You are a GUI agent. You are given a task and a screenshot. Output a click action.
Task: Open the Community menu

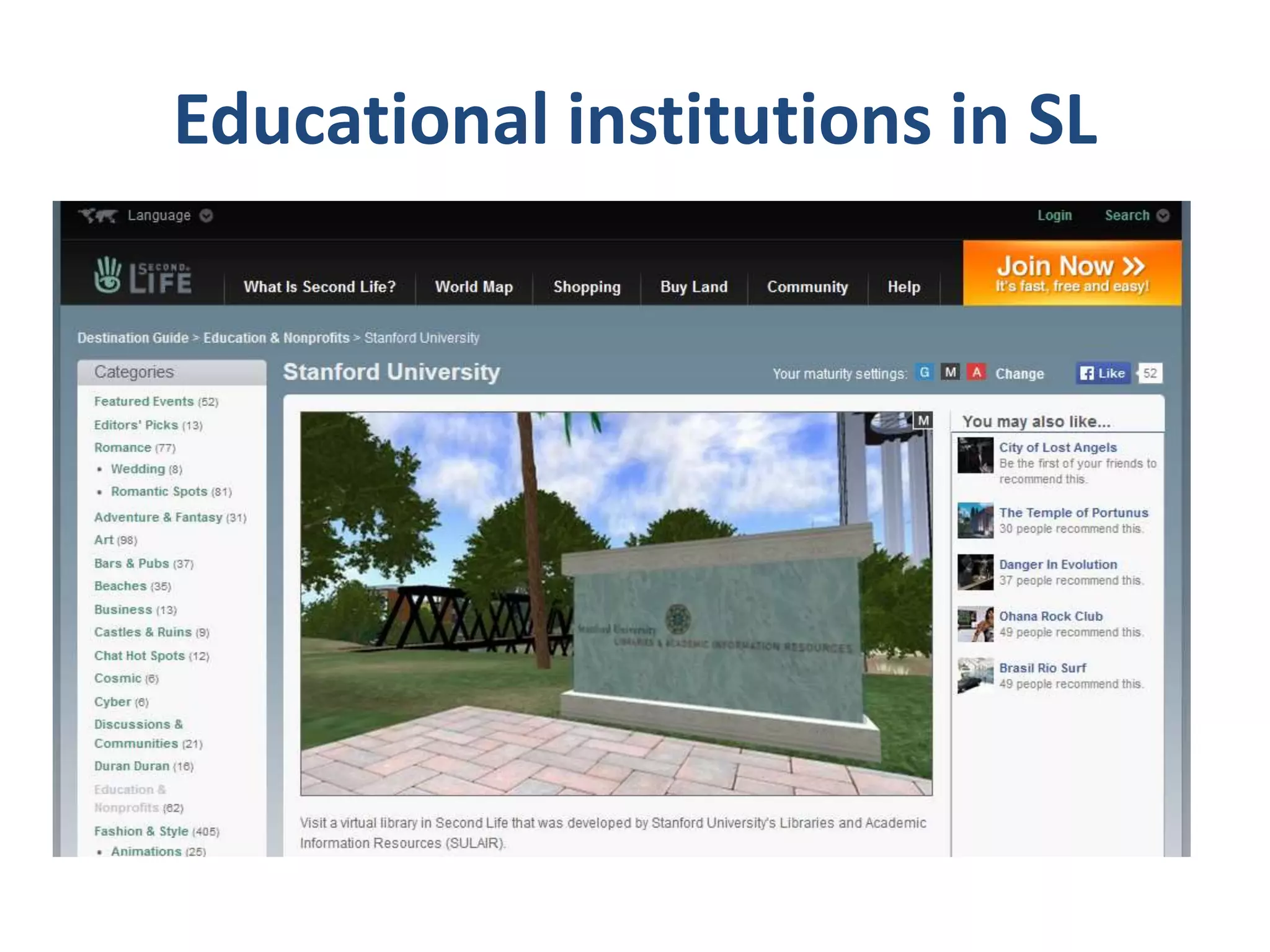pos(807,286)
